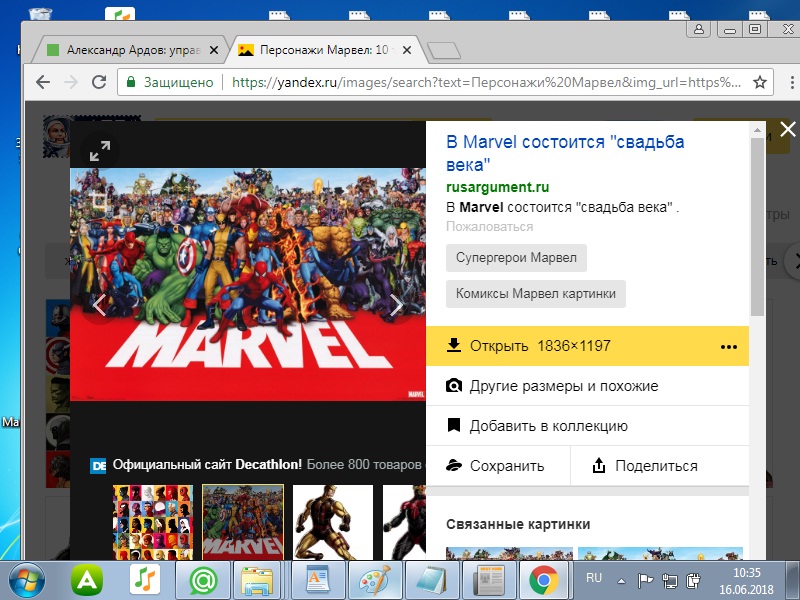Click the Поделиться button
Viewport: 800px width, 600px height.
point(660,466)
